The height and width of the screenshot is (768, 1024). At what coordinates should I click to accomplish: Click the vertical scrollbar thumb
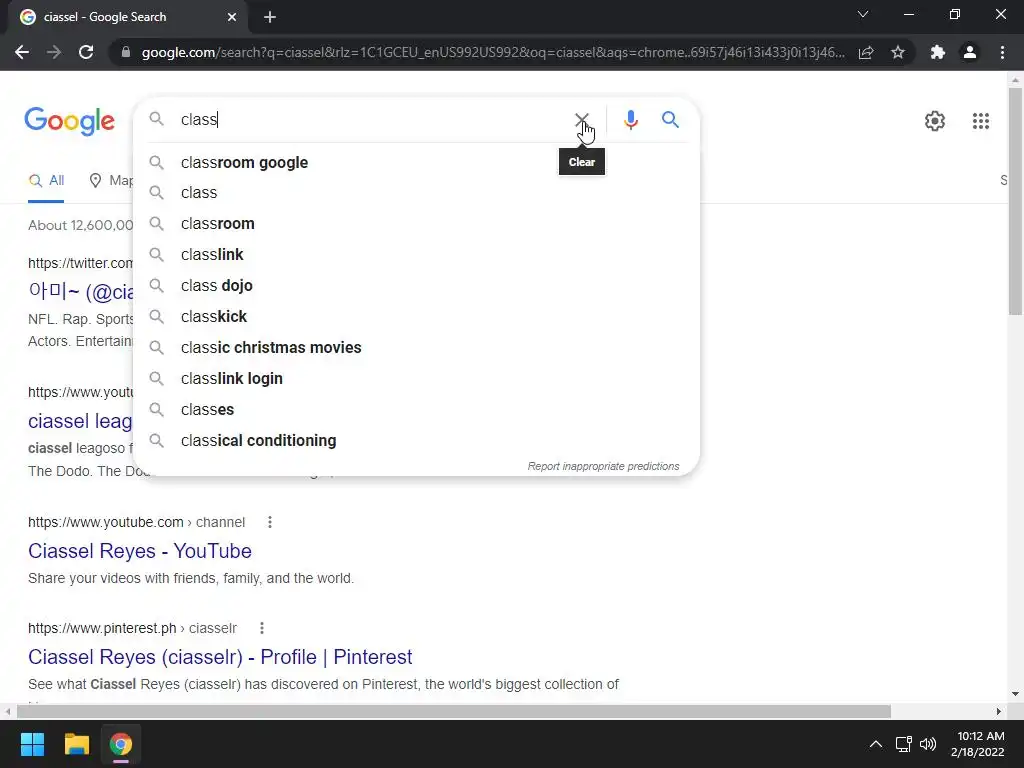click(x=1015, y=201)
